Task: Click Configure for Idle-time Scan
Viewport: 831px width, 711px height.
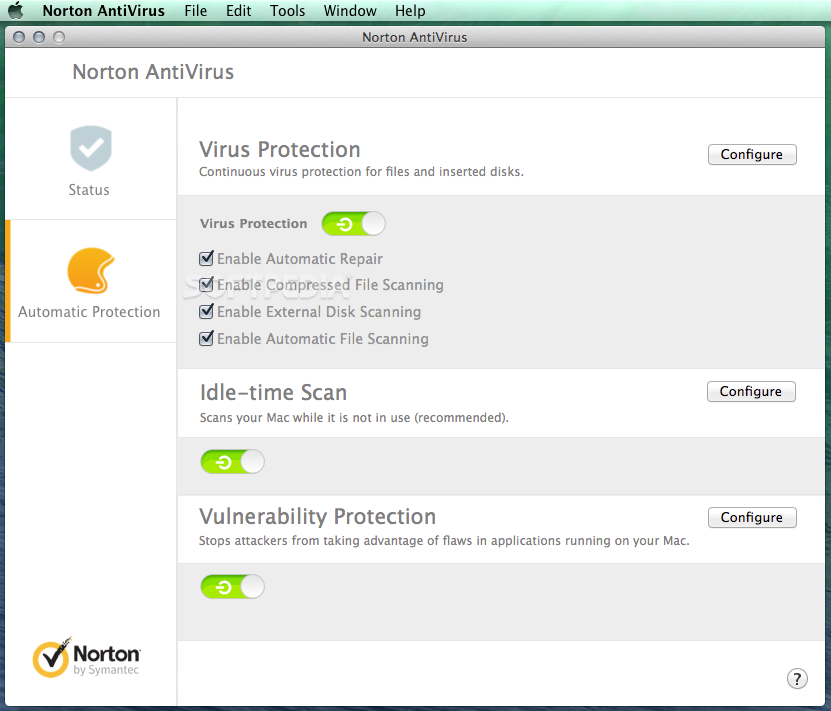Action: click(x=751, y=392)
